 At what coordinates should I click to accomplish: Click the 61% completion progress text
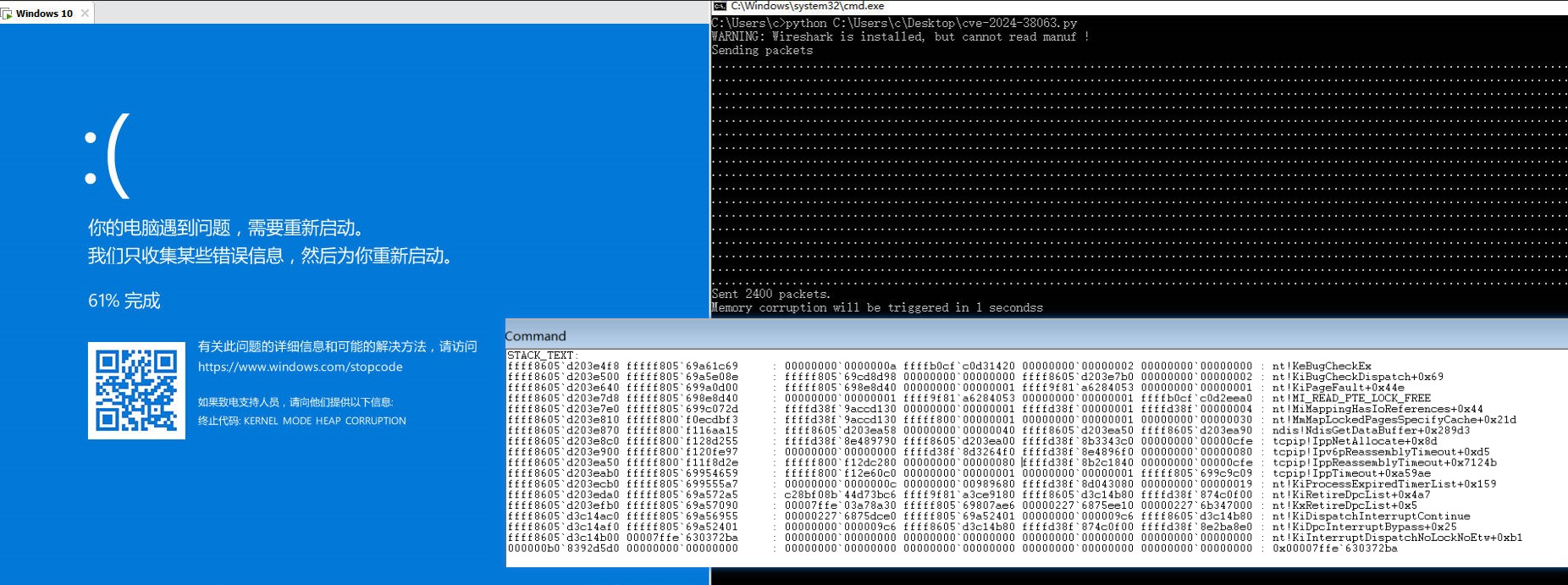point(124,301)
